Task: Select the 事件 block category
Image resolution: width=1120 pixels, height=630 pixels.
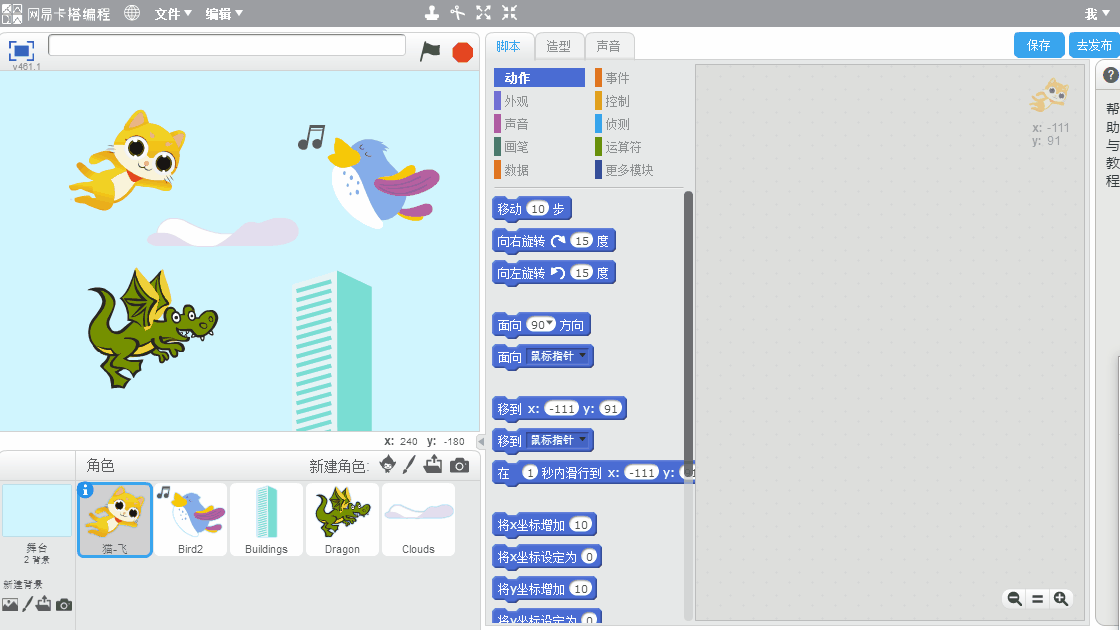Action: pyautogui.click(x=638, y=78)
